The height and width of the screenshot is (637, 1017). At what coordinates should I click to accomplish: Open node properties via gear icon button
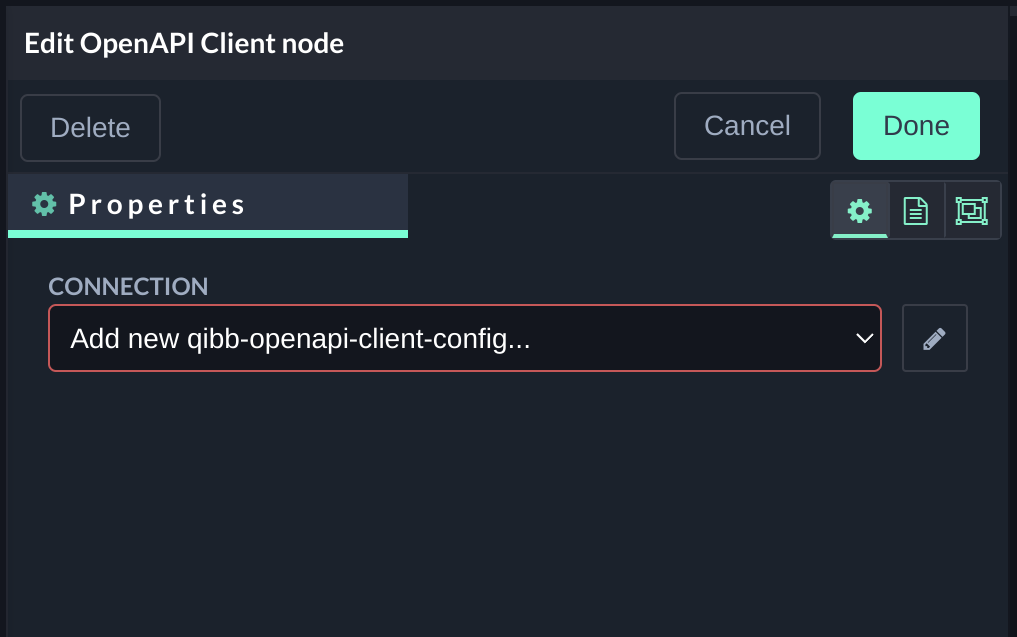point(860,210)
